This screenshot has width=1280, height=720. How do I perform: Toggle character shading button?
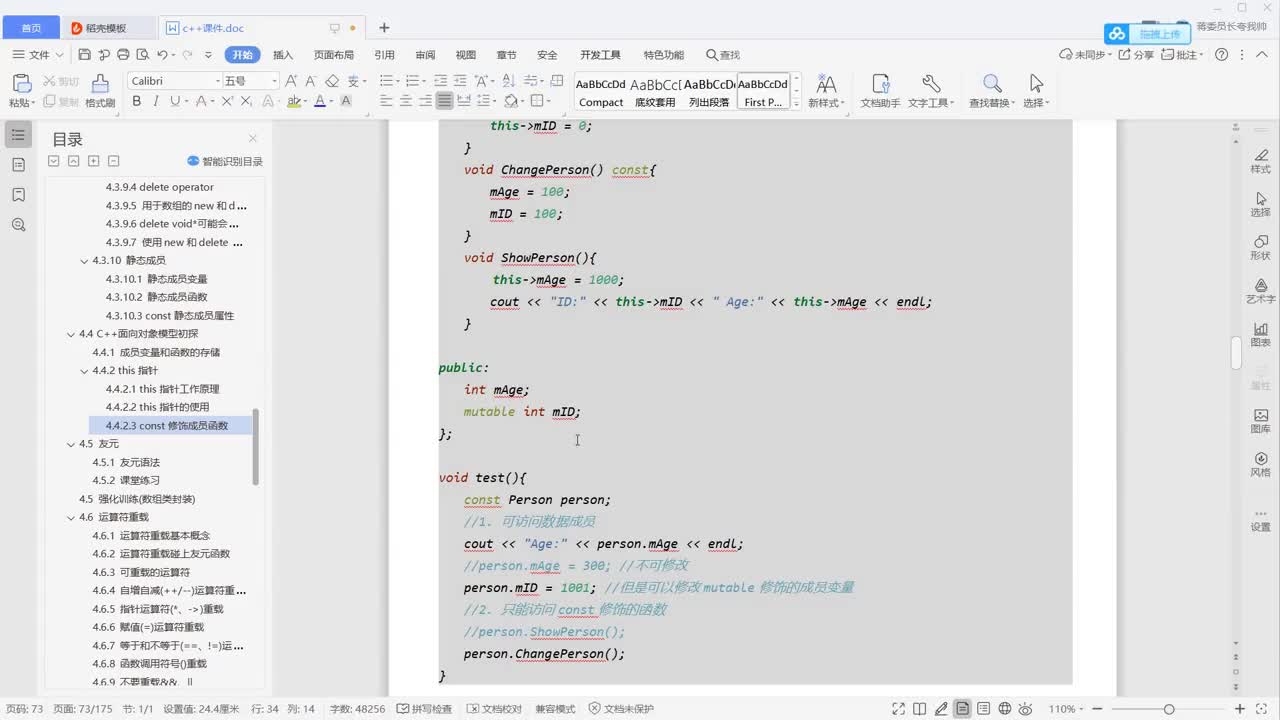pyautogui.click(x=346, y=101)
